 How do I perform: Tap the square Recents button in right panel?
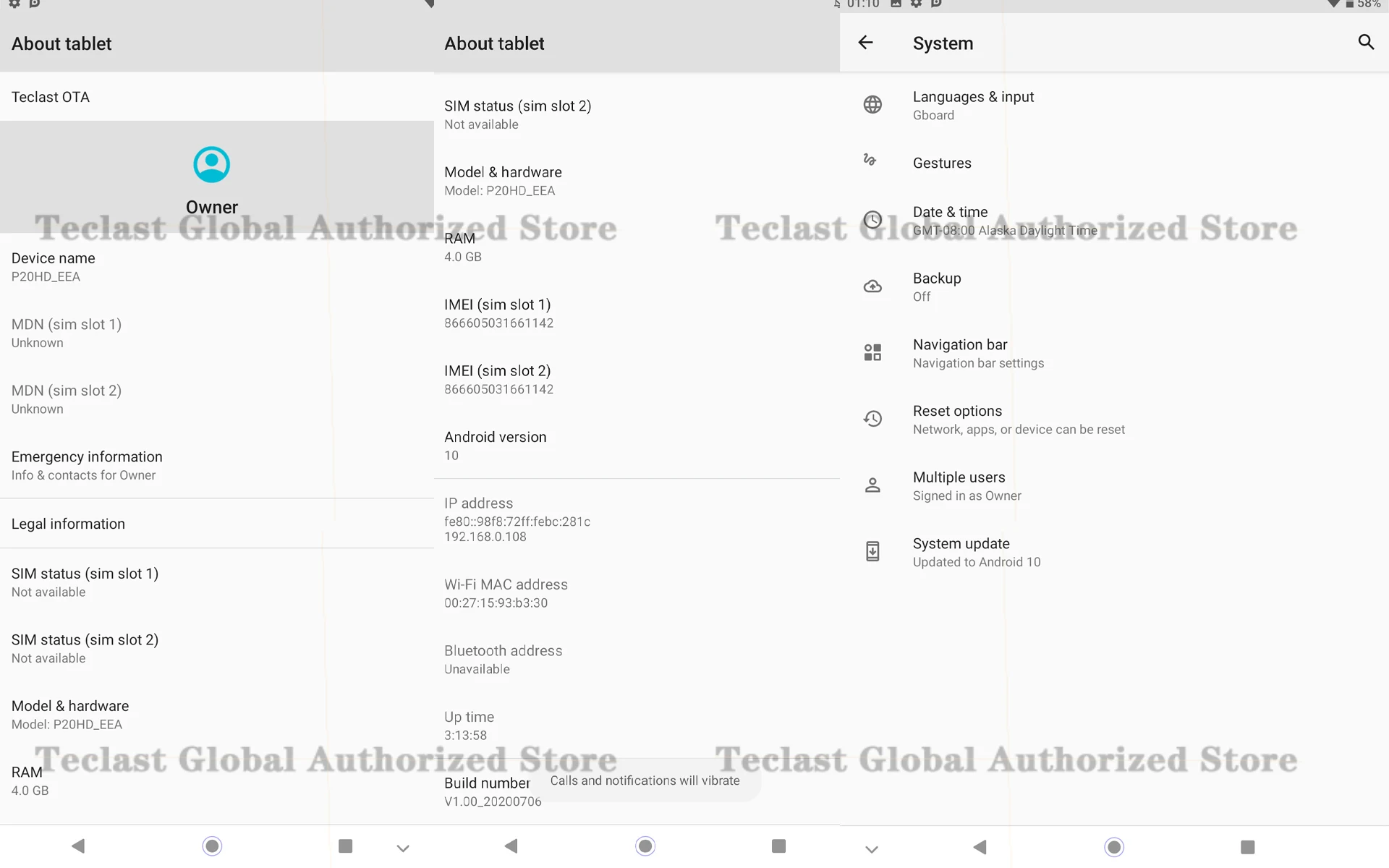(1247, 847)
